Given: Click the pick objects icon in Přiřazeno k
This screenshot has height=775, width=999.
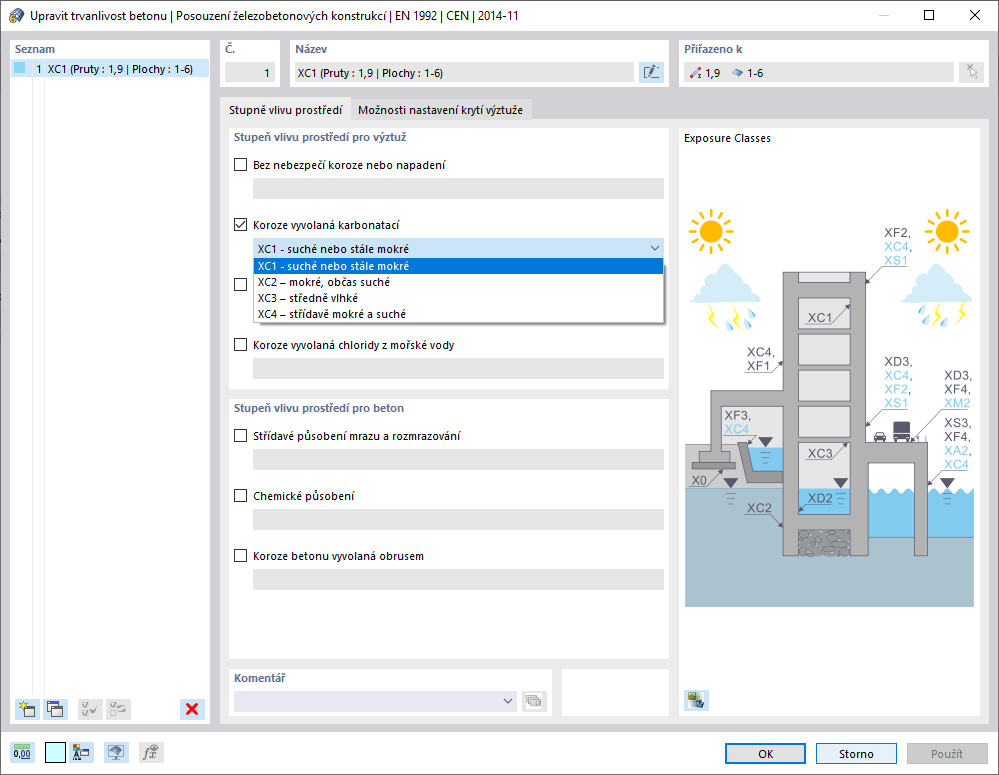Looking at the screenshot, I should coord(972,73).
